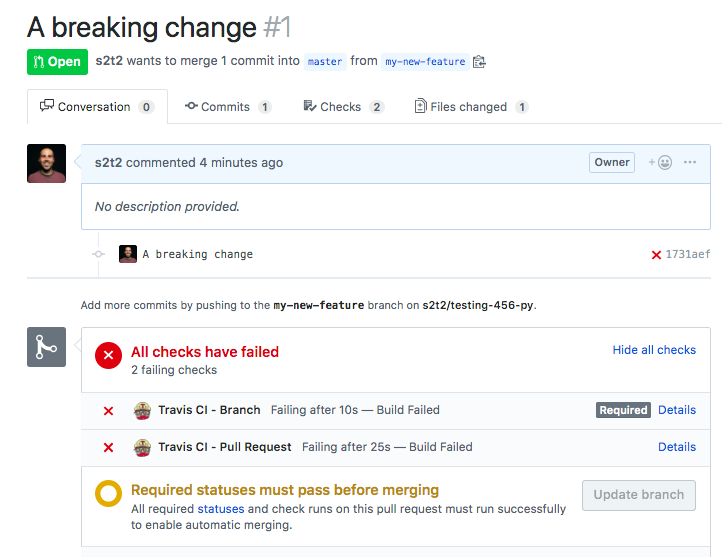
Task: Copy the my-new-feature branch name icon
Action: pos(480,62)
